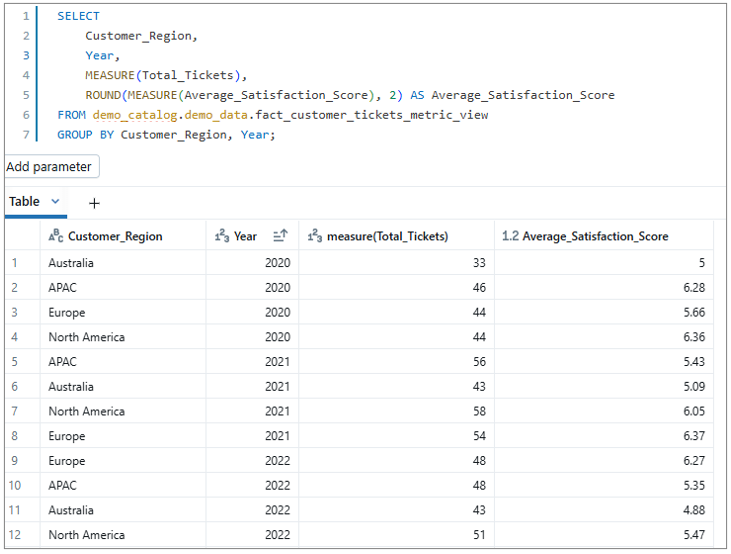The image size is (731, 554).
Task: Click code line number 7
Action: tap(26, 135)
